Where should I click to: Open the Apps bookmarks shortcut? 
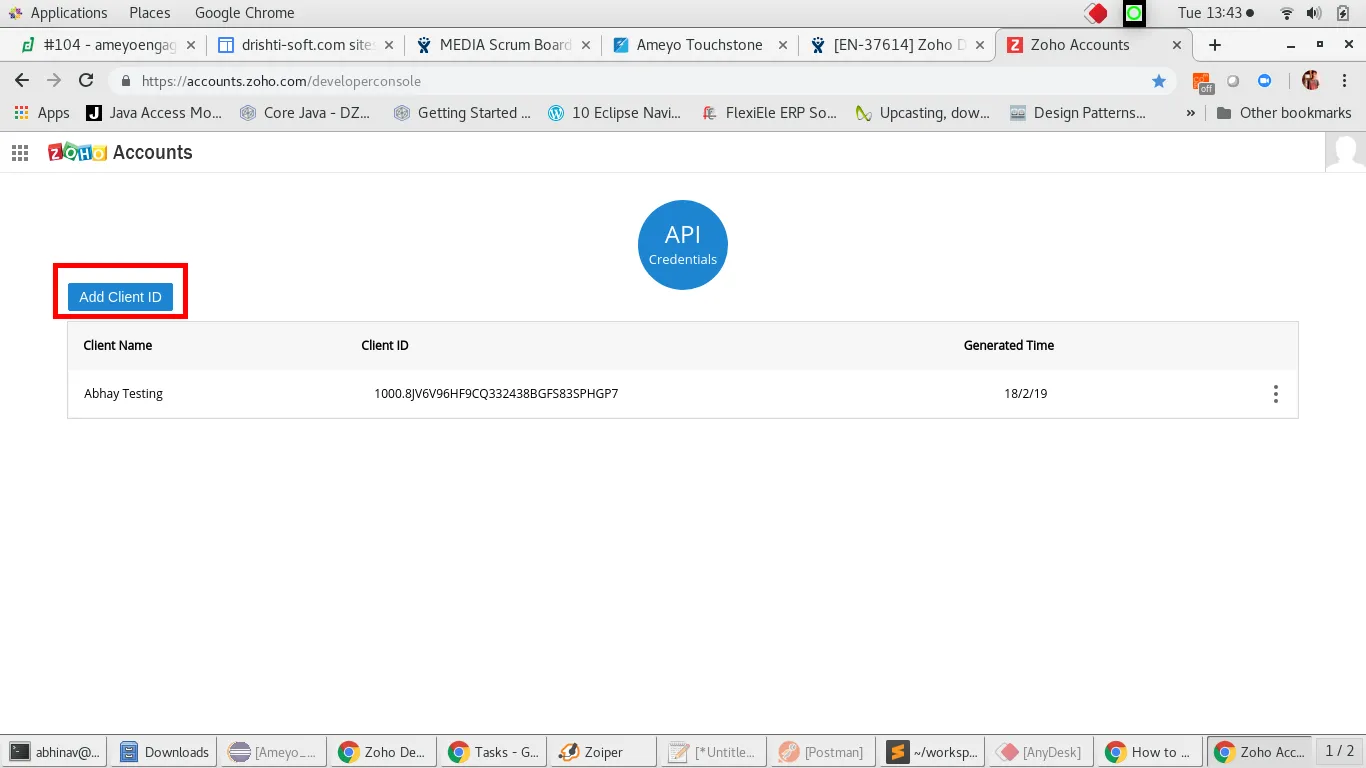[x=41, y=113]
